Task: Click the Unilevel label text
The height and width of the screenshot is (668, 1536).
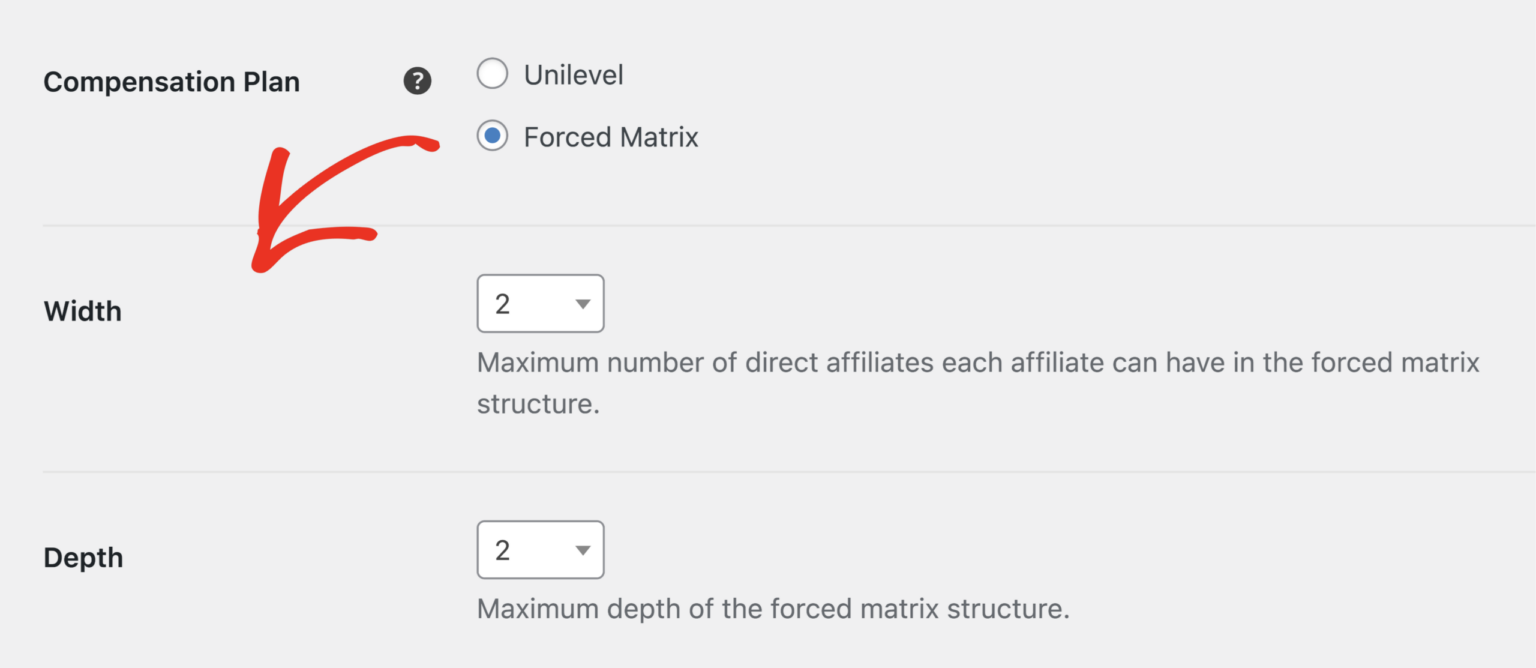Action: coord(574,73)
